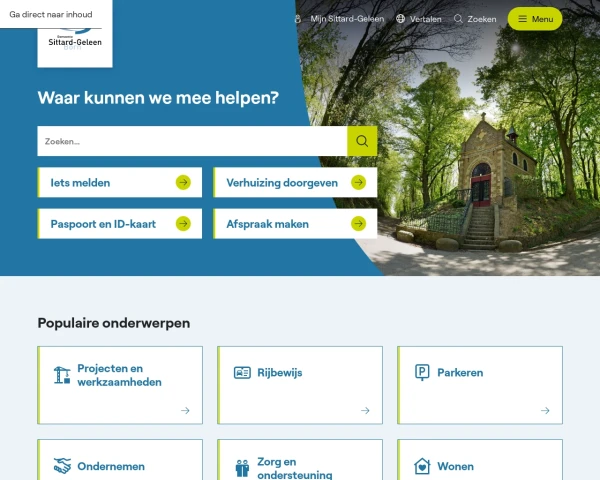The height and width of the screenshot is (480, 600).
Task: Click arrow icon on Afspraak maken
Action: pos(359,224)
